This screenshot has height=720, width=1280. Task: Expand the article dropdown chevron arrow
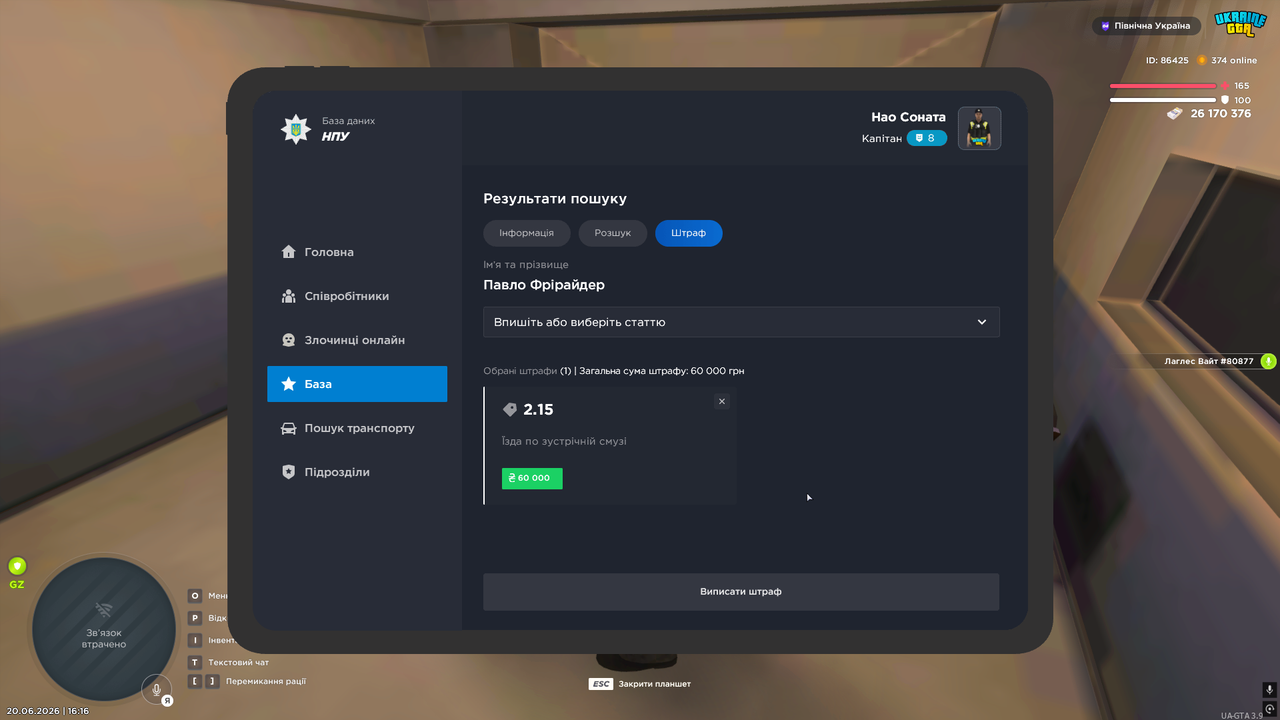[x=982, y=322]
